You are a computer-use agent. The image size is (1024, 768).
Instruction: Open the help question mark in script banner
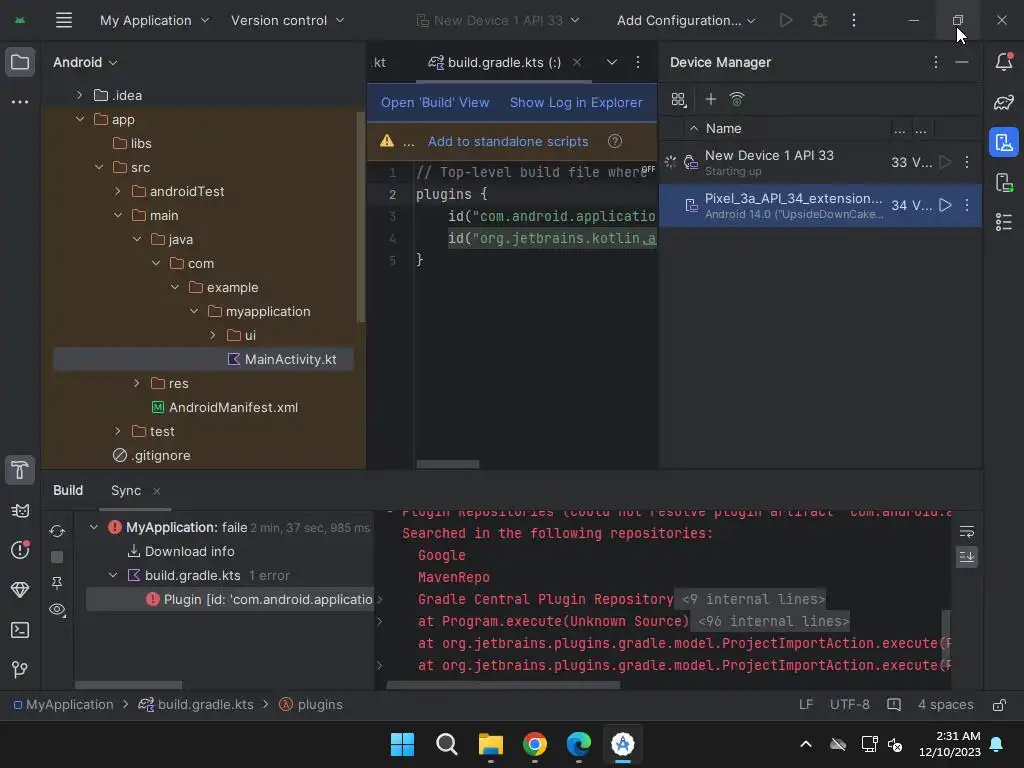[615, 141]
